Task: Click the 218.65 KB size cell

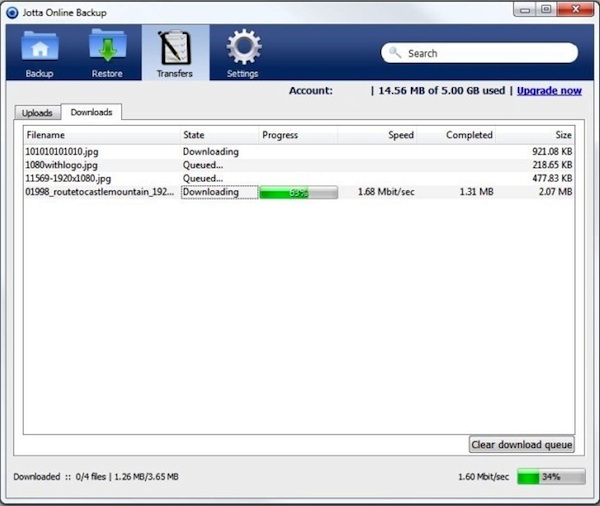Action: (552, 165)
